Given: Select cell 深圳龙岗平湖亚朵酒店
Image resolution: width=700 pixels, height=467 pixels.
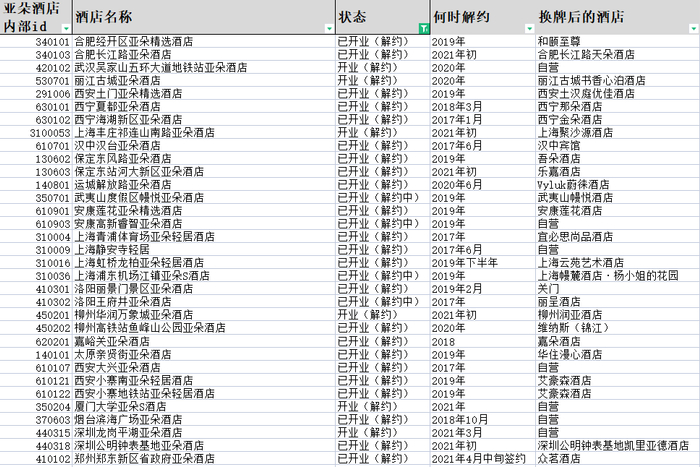Looking at the screenshot, I should (x=204, y=432).
